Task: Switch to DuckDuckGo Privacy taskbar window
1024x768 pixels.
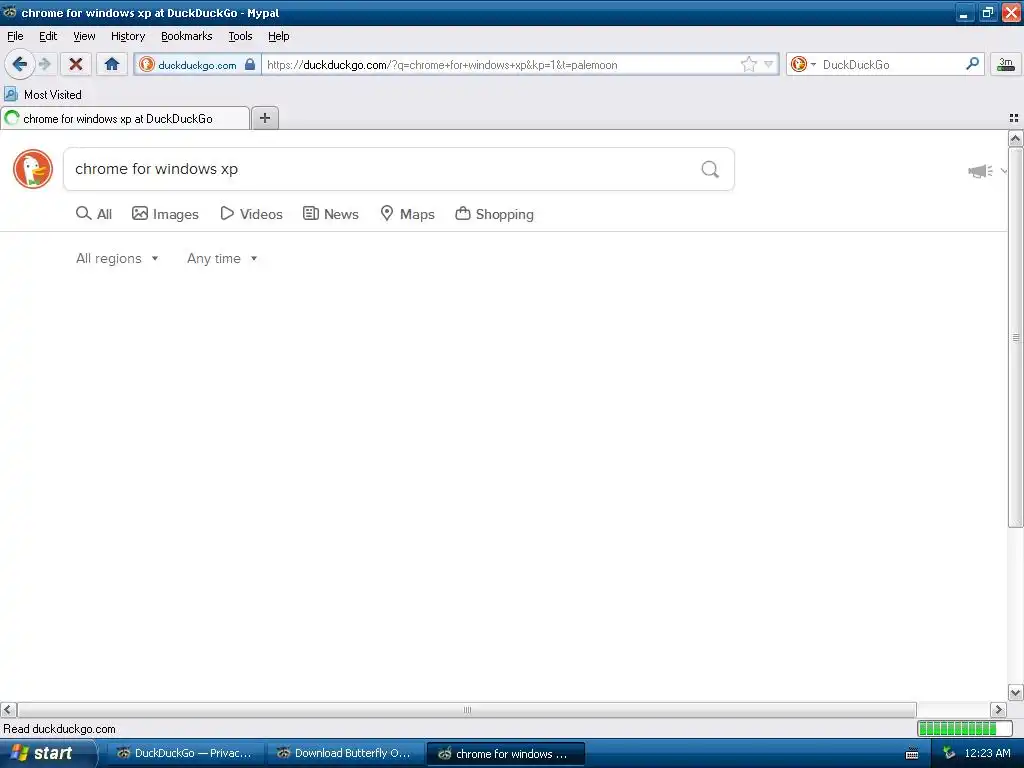Action: click(x=186, y=754)
